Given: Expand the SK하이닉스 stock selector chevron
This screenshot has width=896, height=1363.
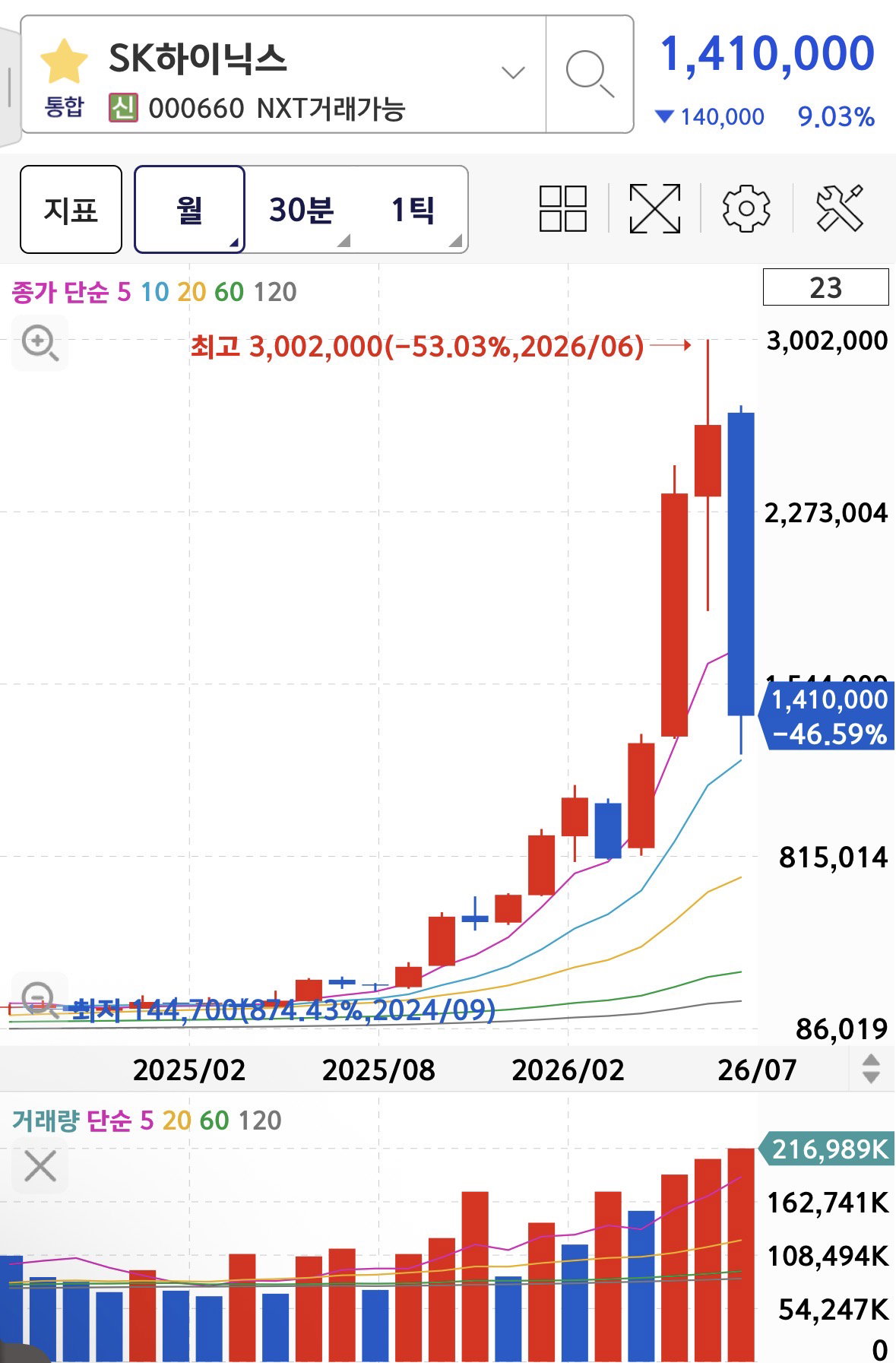Looking at the screenshot, I should pyautogui.click(x=513, y=73).
